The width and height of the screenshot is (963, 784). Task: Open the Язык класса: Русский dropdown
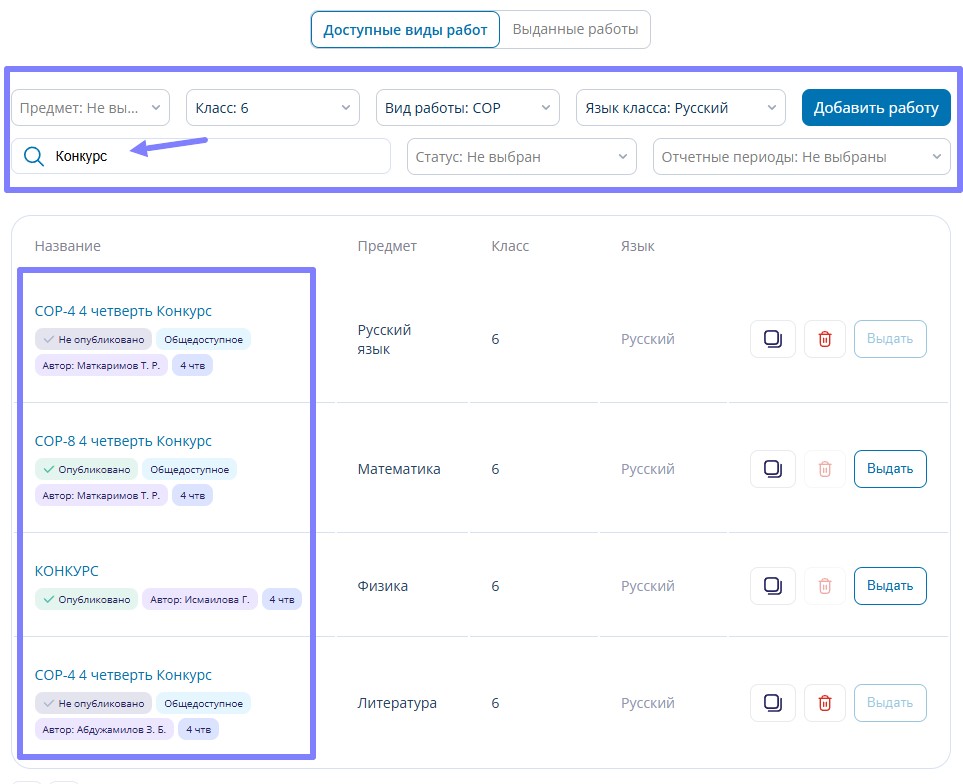pyautogui.click(x=680, y=108)
